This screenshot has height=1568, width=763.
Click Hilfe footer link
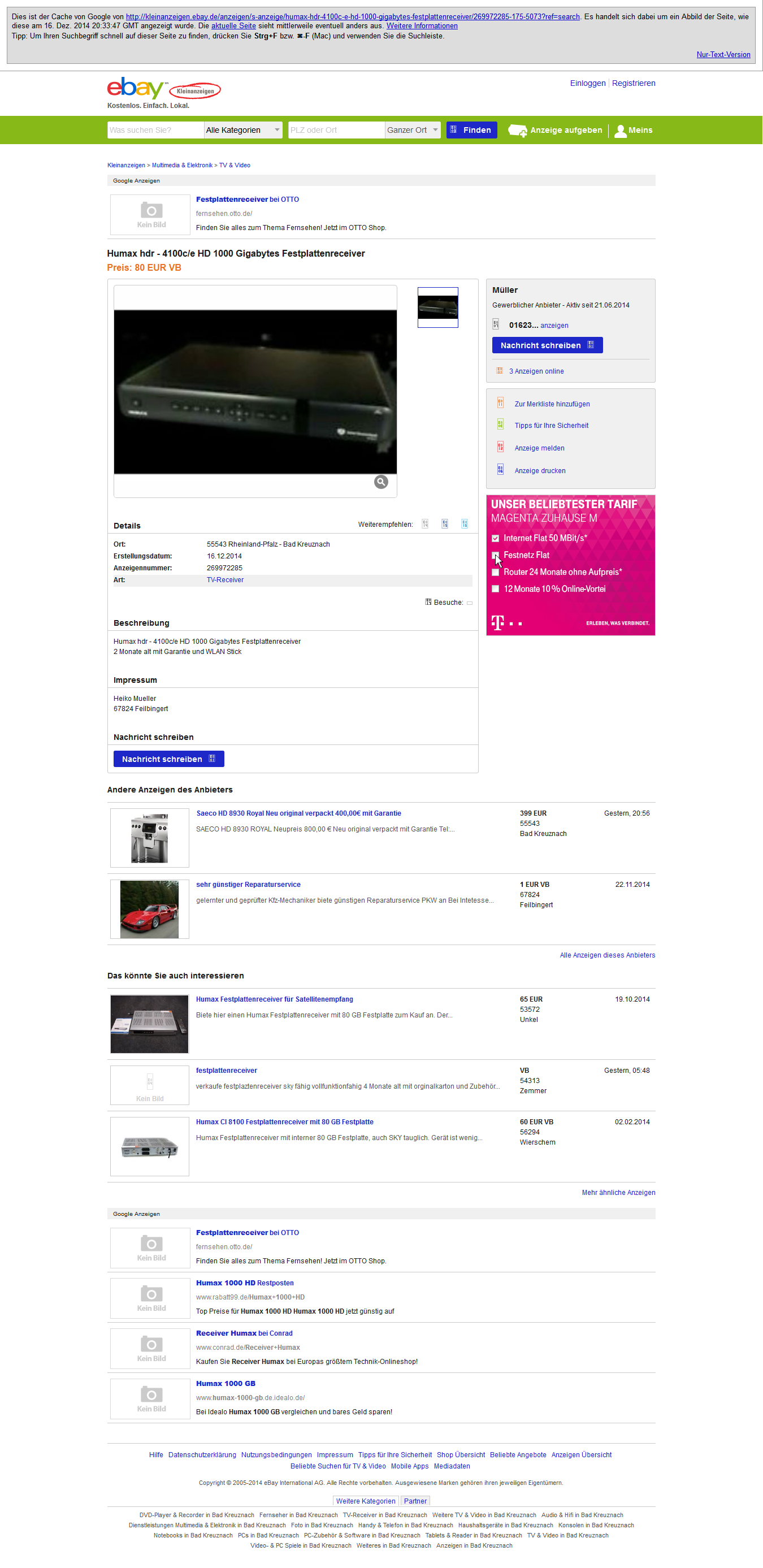pyautogui.click(x=156, y=1455)
